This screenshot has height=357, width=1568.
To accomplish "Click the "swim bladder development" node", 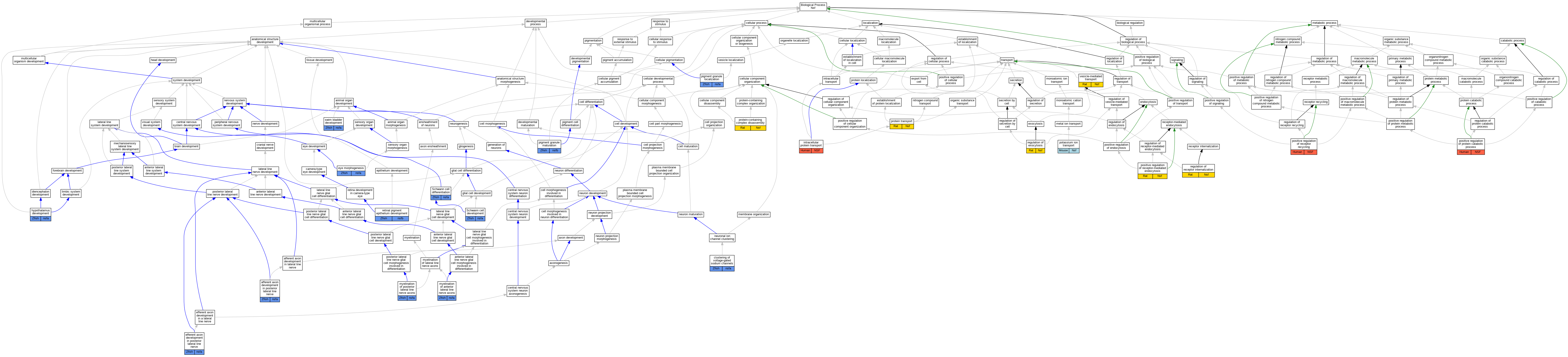I will [x=333, y=124].
